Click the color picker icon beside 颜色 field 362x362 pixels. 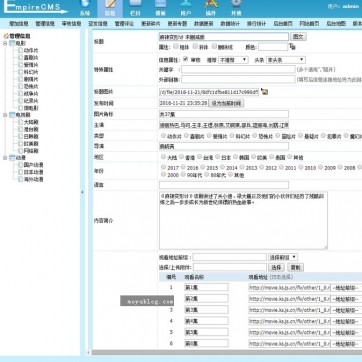tap(292, 47)
